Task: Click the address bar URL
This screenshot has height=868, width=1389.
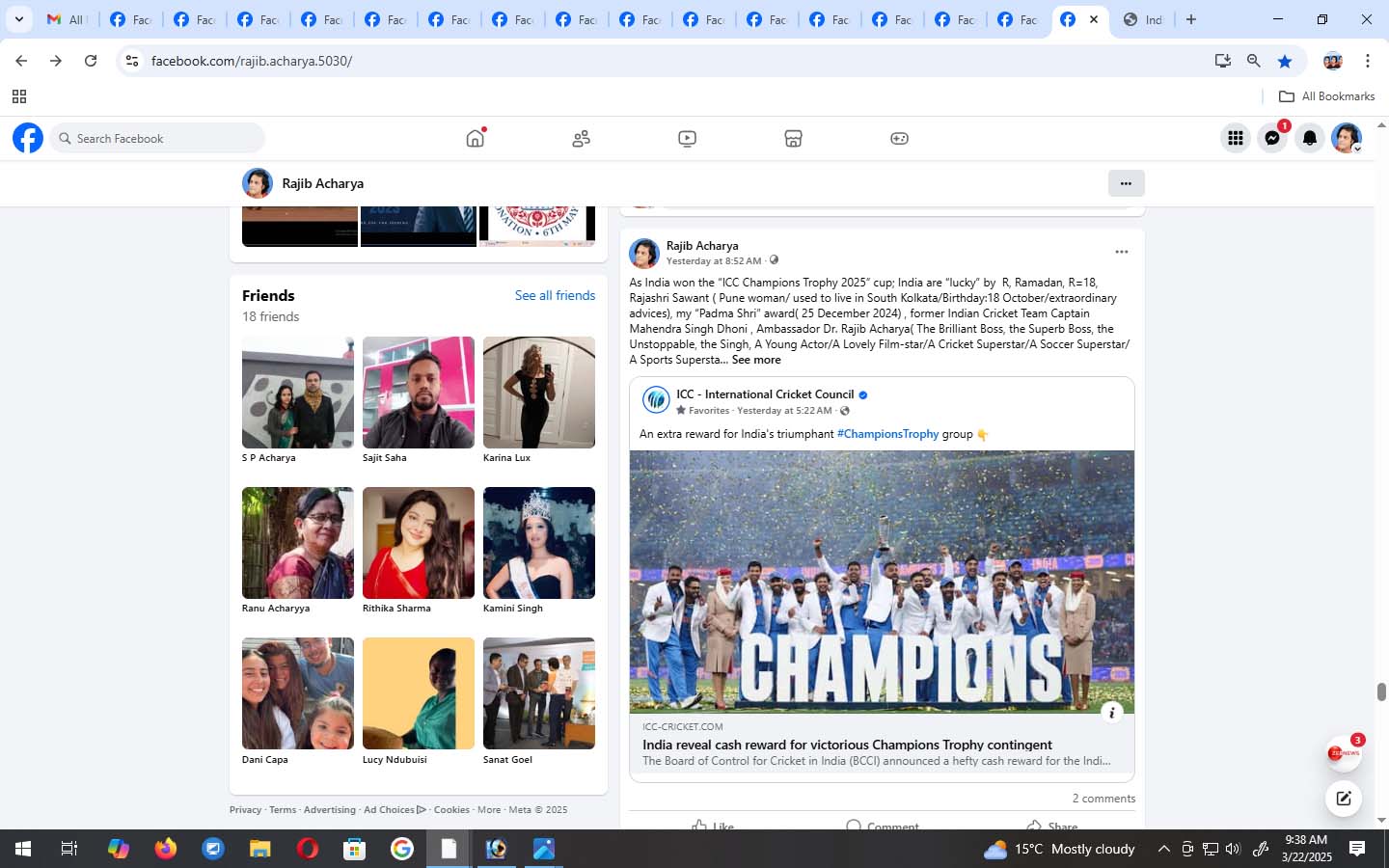Action: [252, 61]
